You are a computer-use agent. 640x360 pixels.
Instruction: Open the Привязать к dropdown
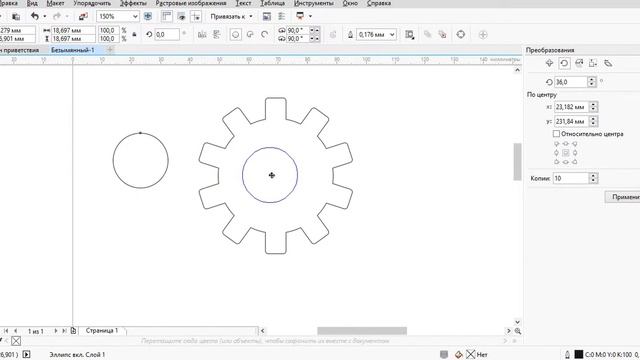[231, 16]
